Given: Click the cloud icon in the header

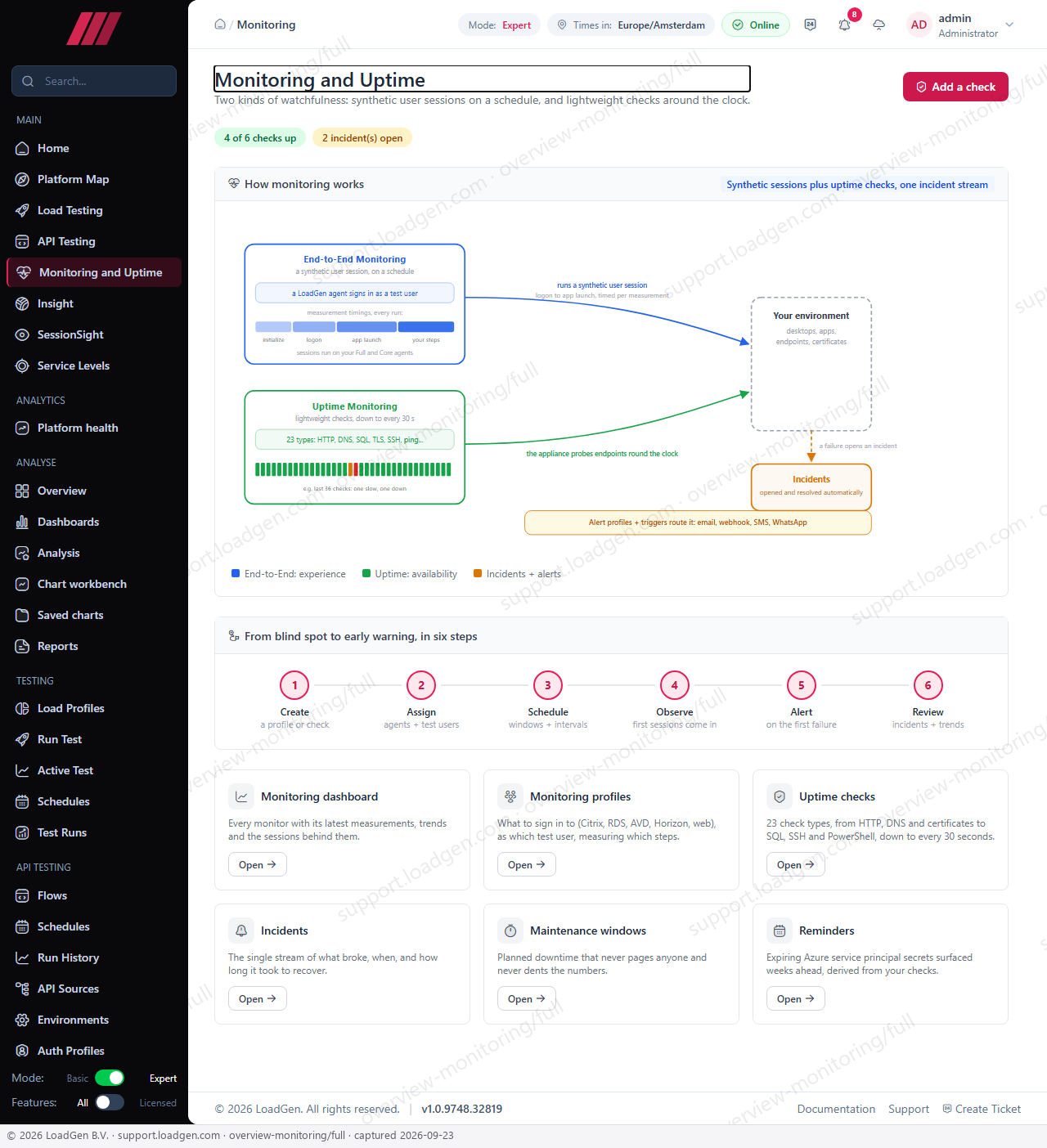Looking at the screenshot, I should pos(879,25).
